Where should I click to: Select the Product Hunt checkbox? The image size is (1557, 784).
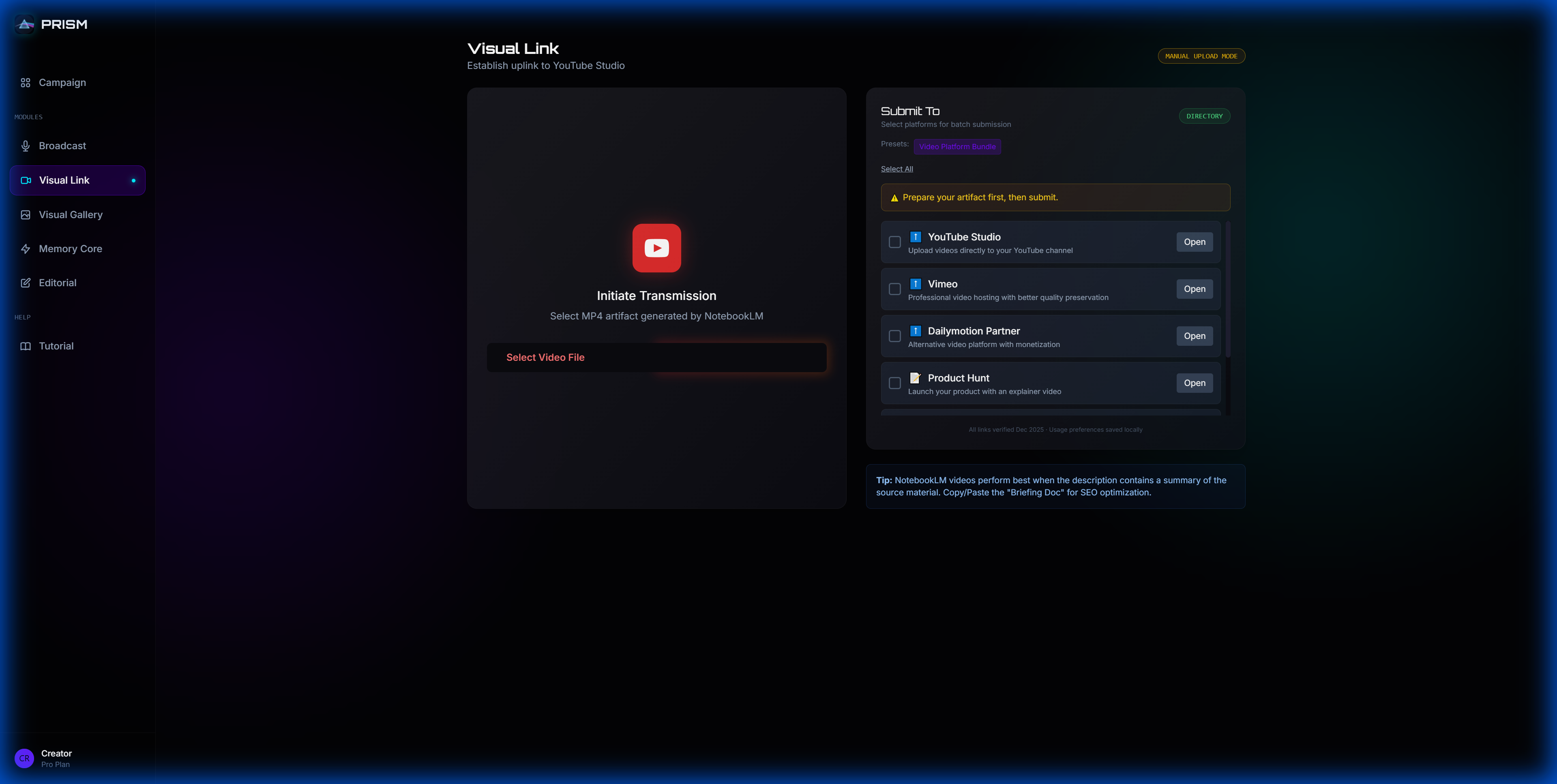coord(894,383)
